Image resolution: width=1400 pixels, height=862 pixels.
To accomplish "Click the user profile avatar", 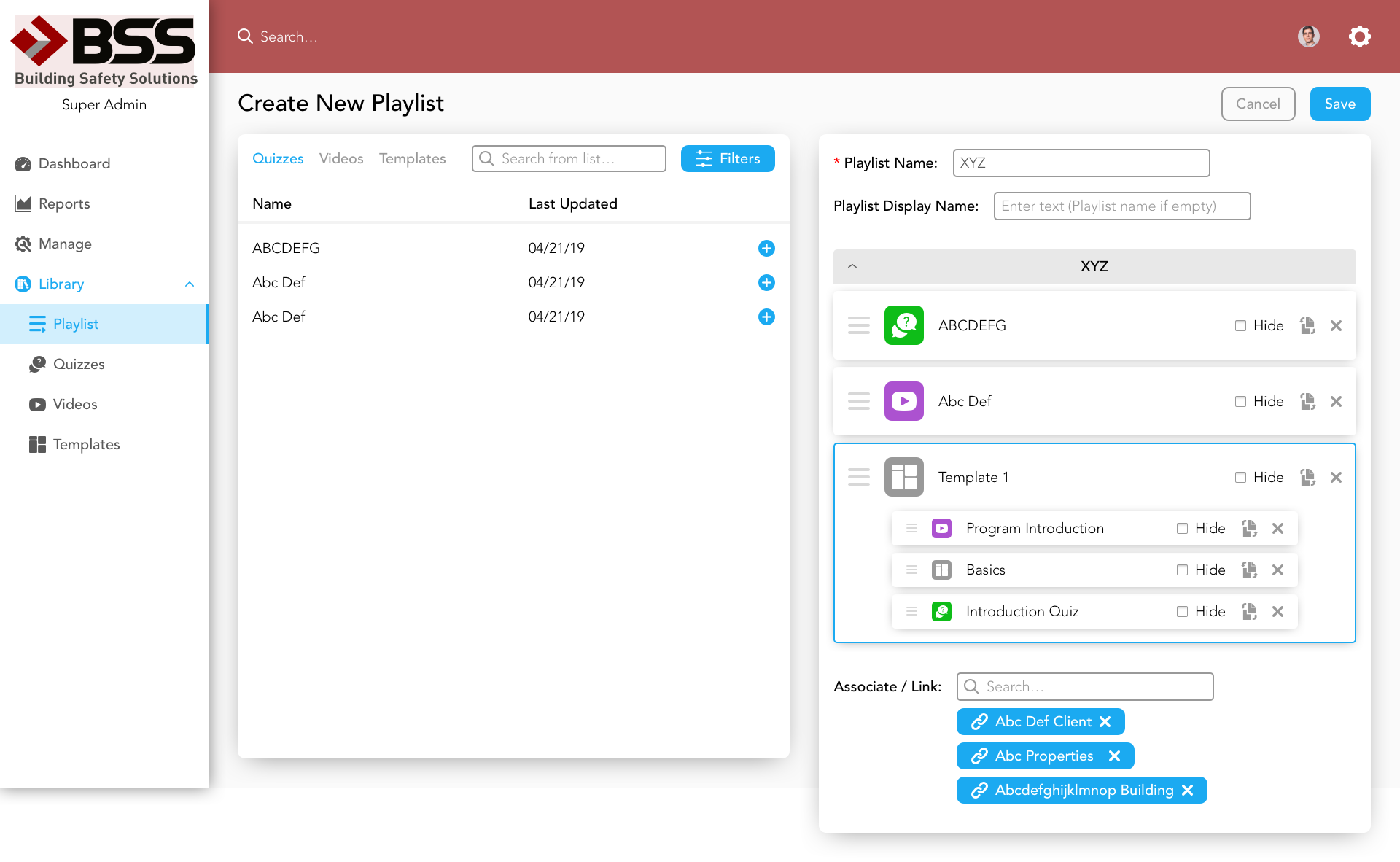I will pos(1308,36).
